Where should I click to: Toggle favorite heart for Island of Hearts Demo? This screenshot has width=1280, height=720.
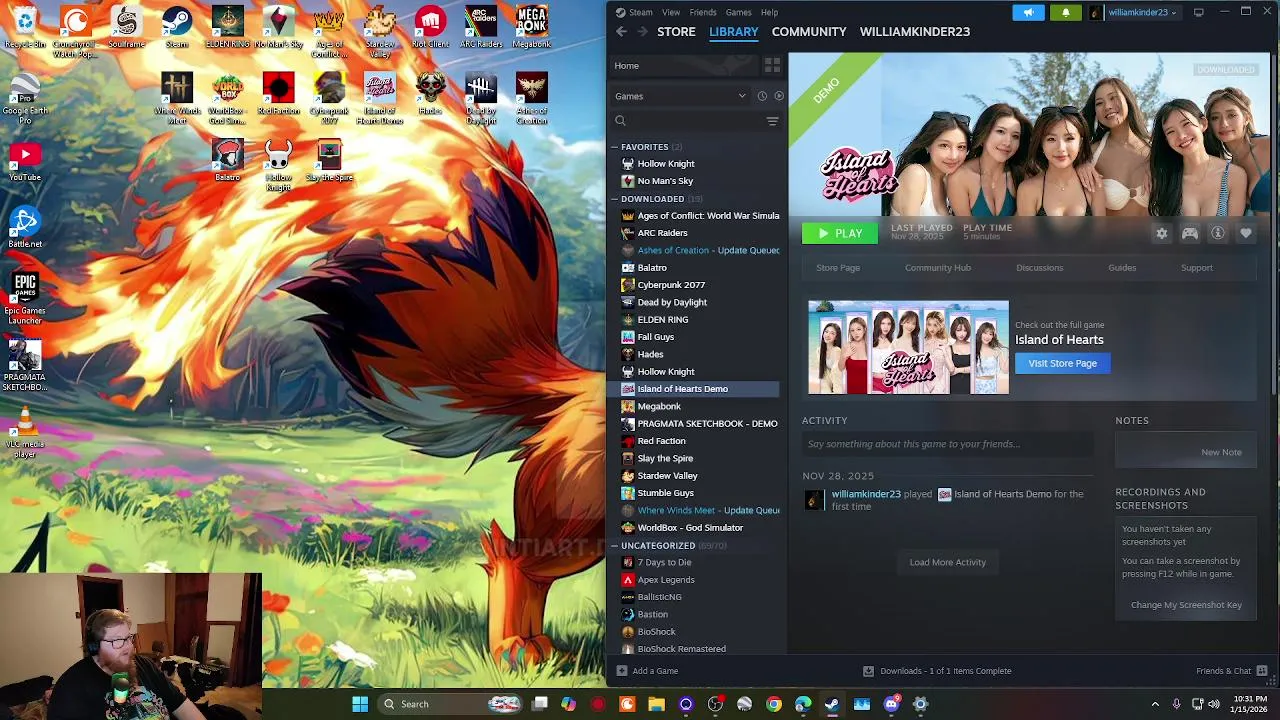click(x=1246, y=233)
